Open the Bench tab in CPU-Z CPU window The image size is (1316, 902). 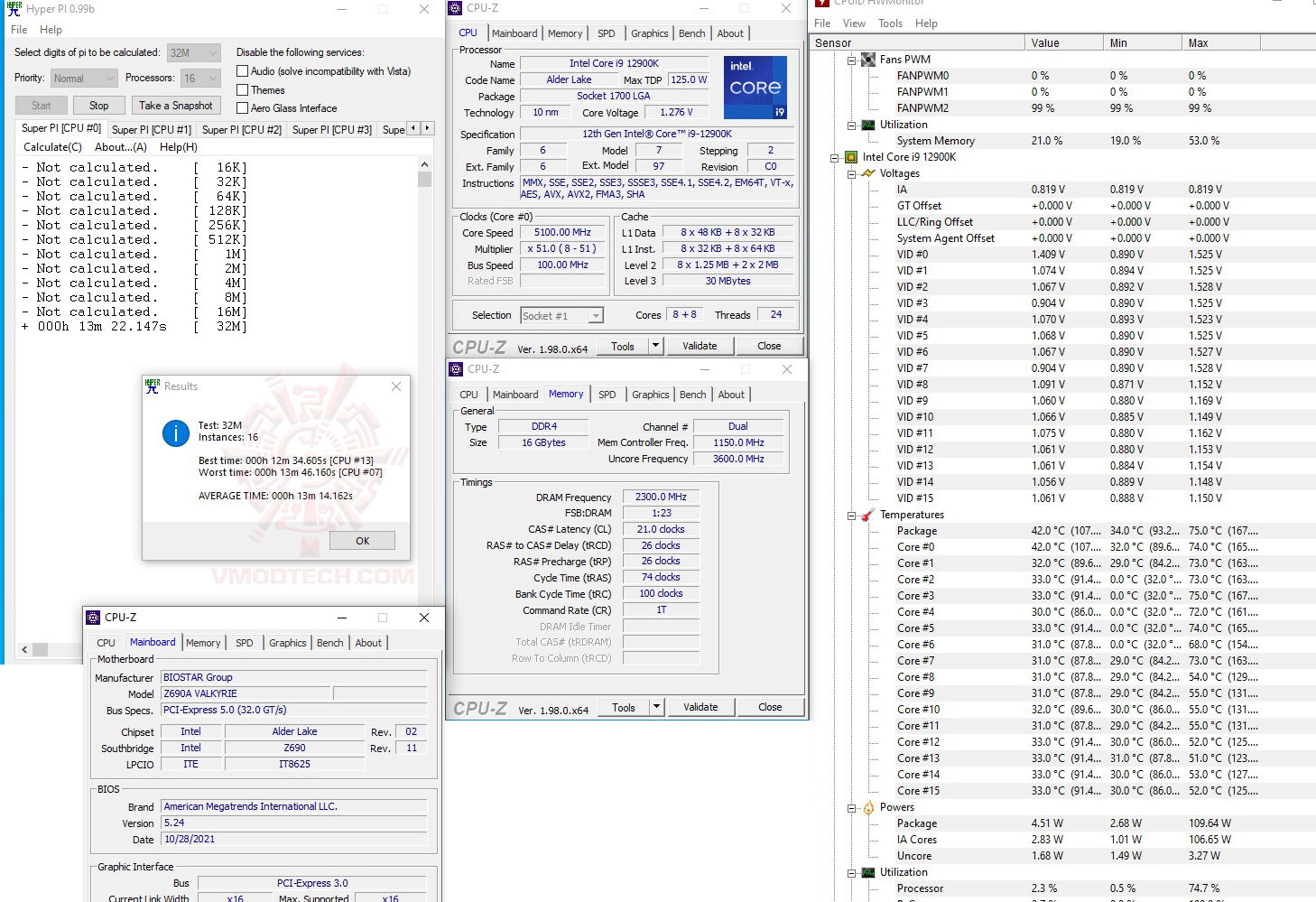(x=692, y=33)
